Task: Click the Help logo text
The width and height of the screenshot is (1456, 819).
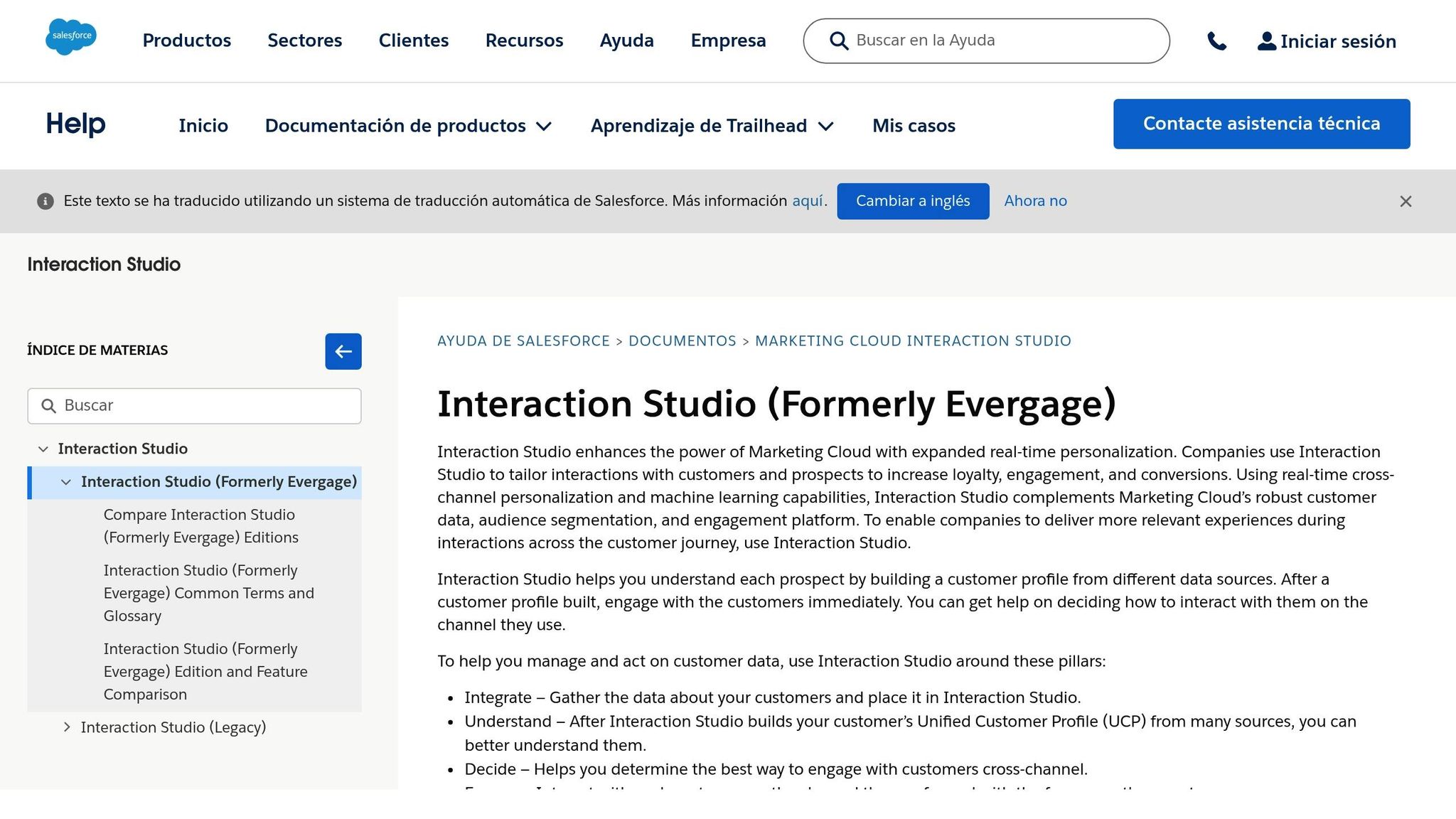Action: pos(75,124)
